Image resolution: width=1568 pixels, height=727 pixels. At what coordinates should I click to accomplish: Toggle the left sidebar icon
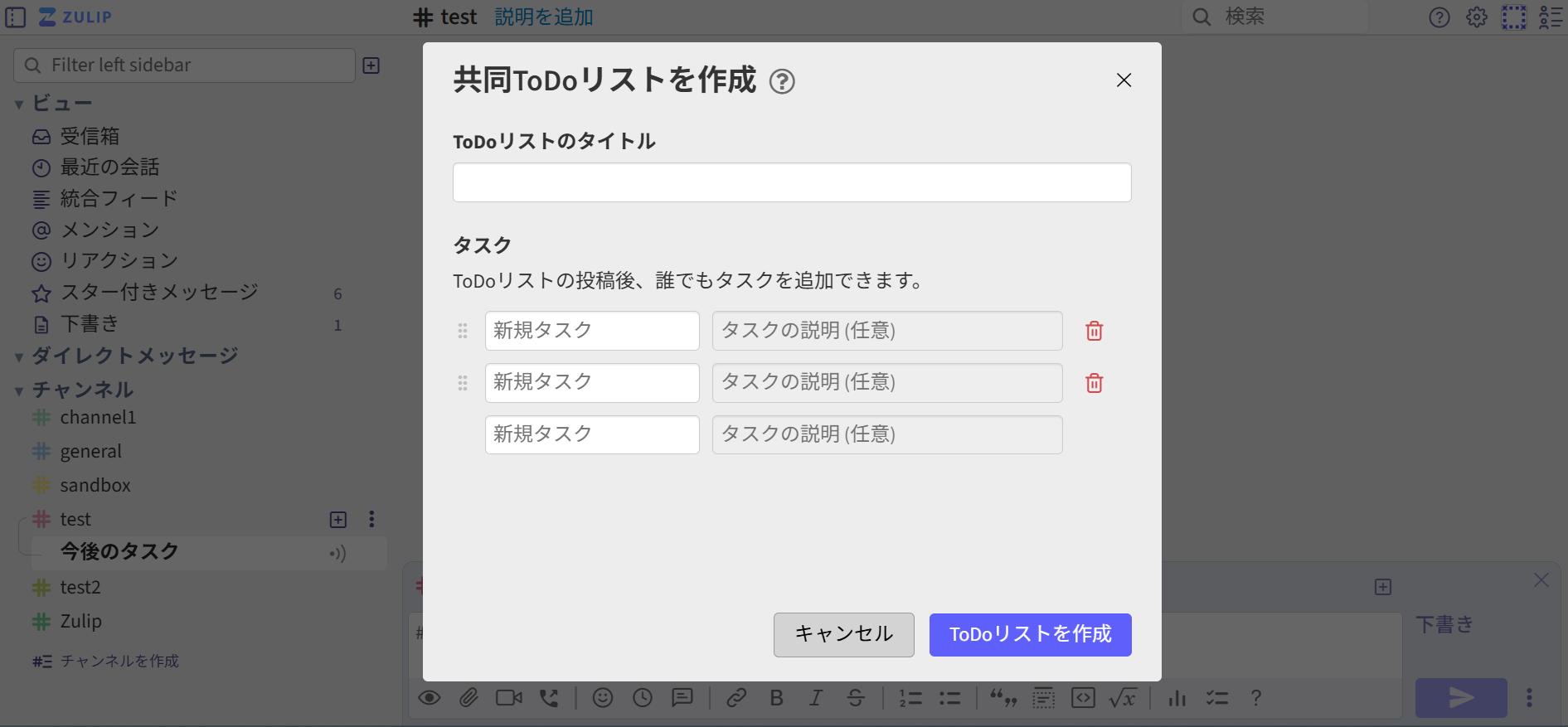click(x=16, y=17)
